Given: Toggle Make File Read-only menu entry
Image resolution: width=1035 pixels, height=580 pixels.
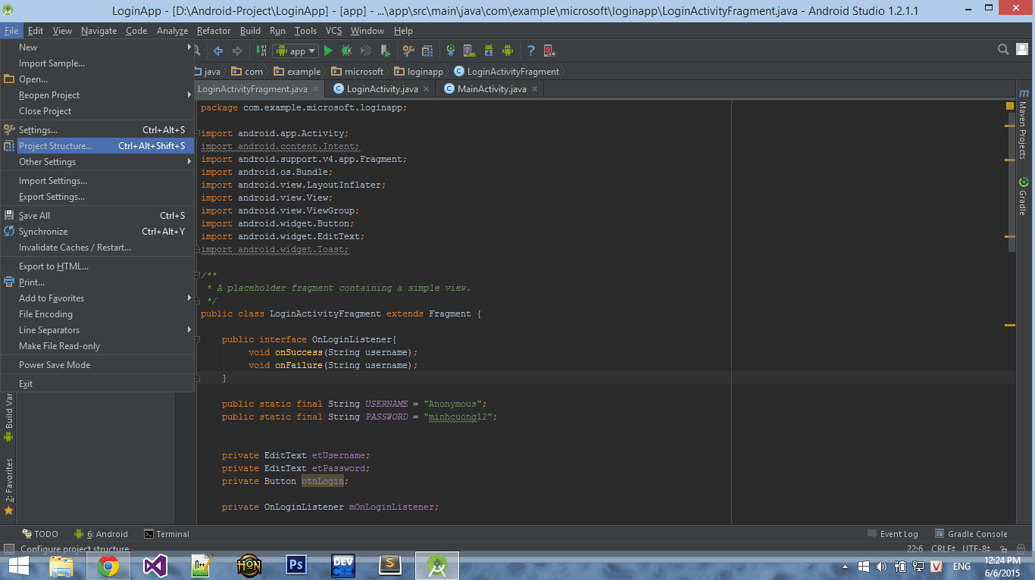Looking at the screenshot, I should (x=98, y=346).
